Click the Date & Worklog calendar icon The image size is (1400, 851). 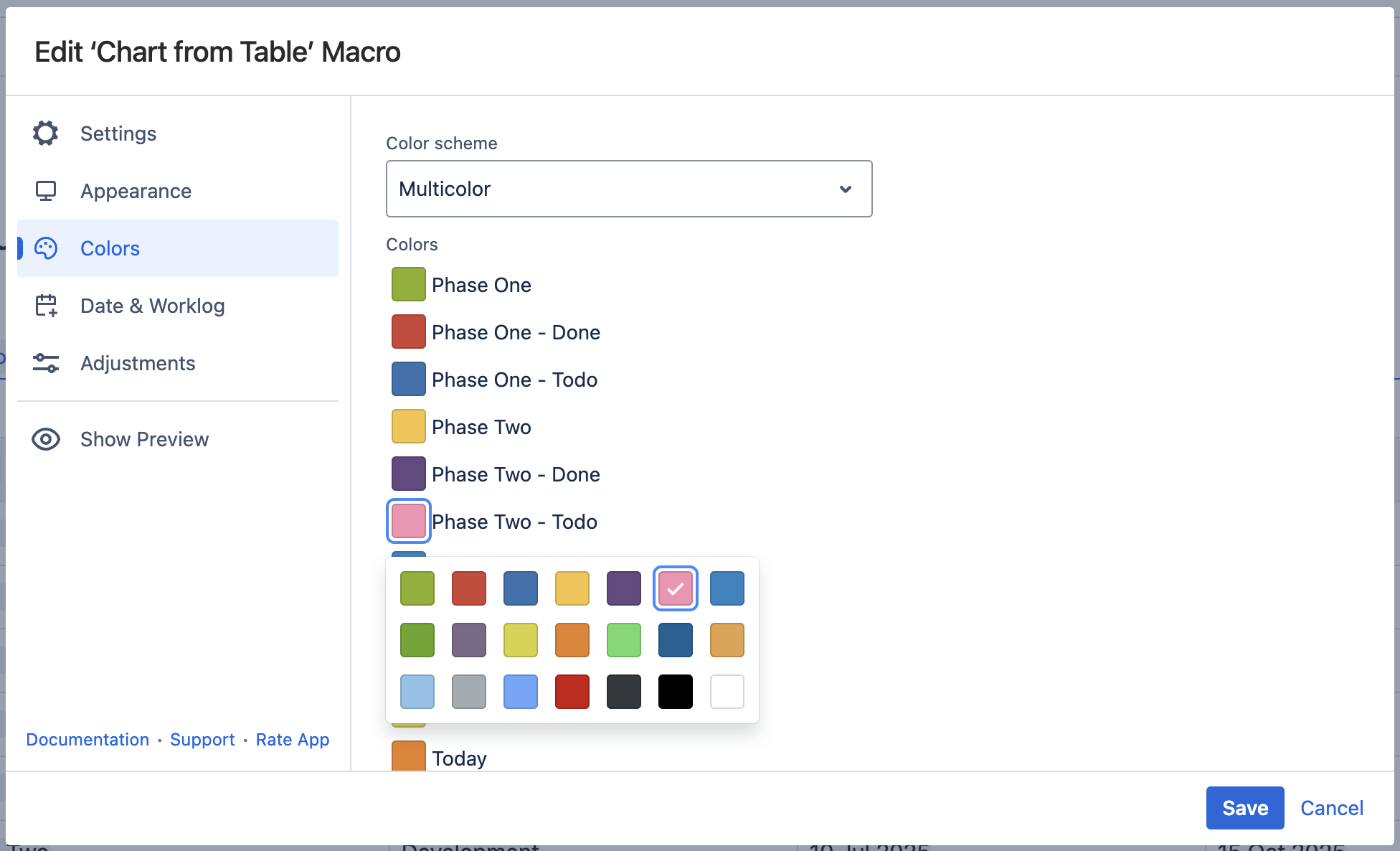pyautogui.click(x=46, y=306)
